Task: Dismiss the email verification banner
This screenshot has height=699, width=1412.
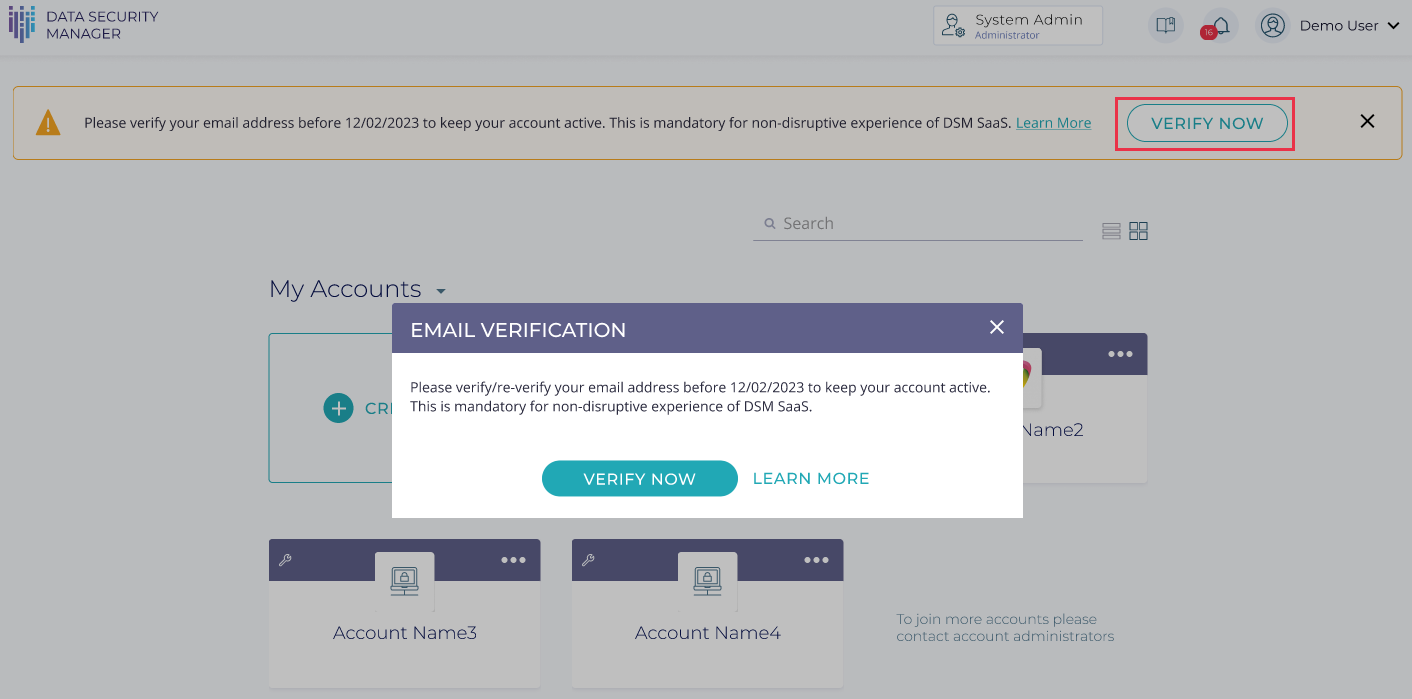Action: click(1367, 121)
